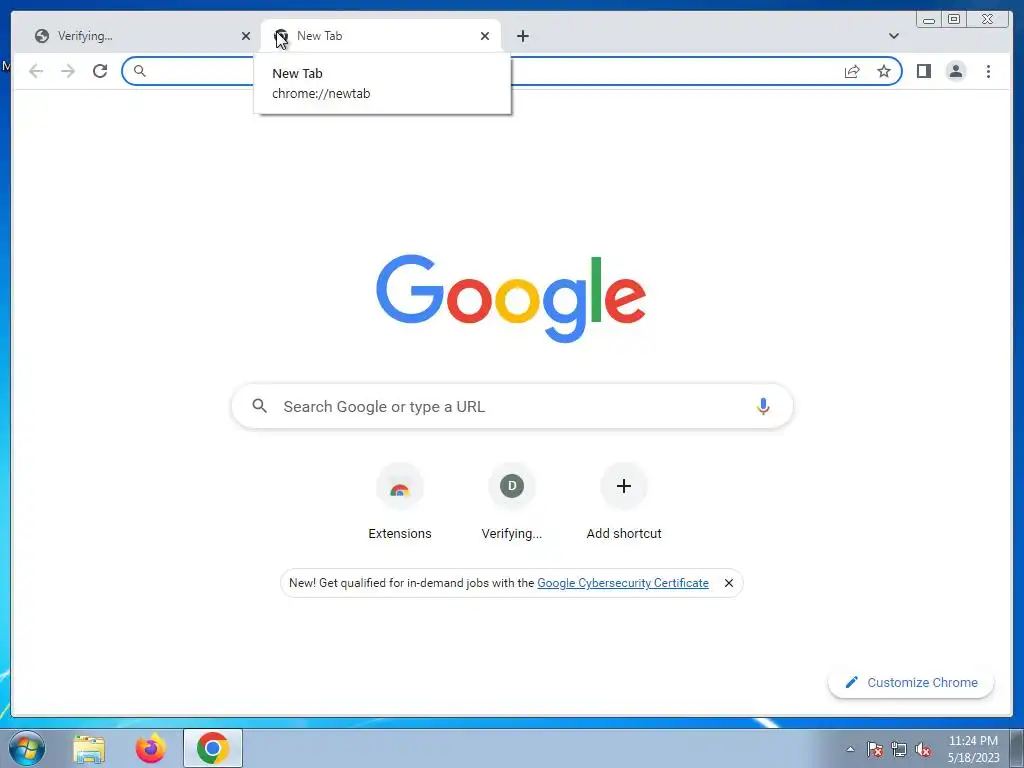Open Windows Explorer from the taskbar
The height and width of the screenshot is (768, 1024).
[x=89, y=748]
